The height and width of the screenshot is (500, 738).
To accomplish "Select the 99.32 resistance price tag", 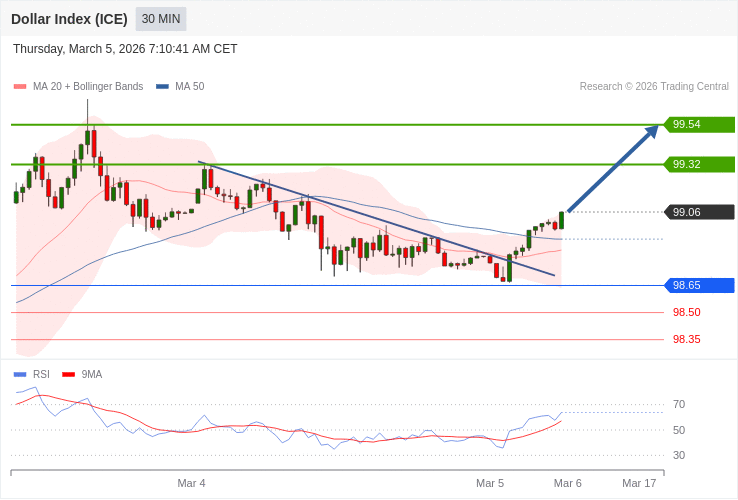I will coord(699,164).
